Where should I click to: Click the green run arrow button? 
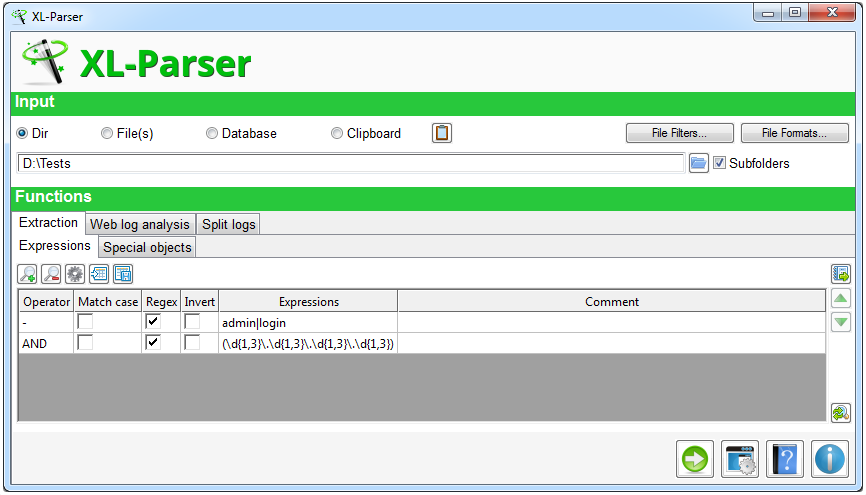click(695, 459)
